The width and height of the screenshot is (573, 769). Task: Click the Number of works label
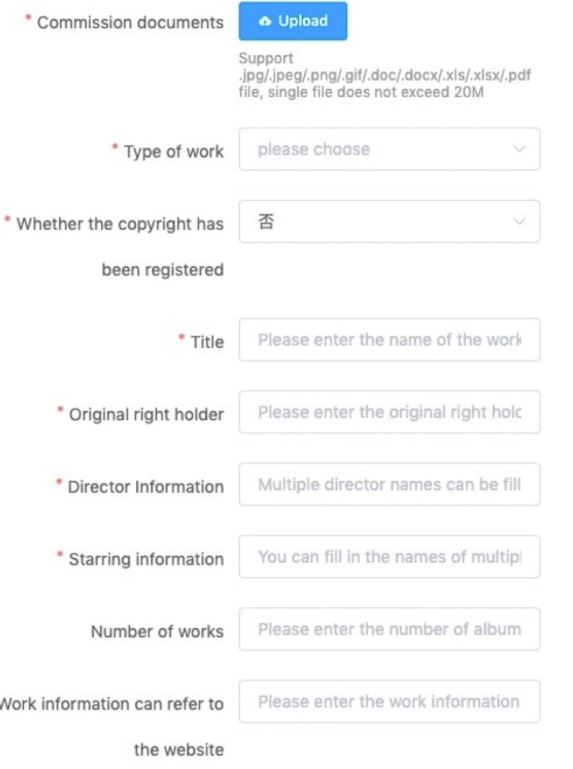157,631
